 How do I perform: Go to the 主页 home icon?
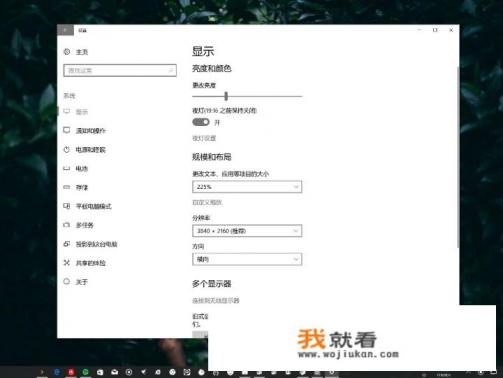[x=67, y=52]
